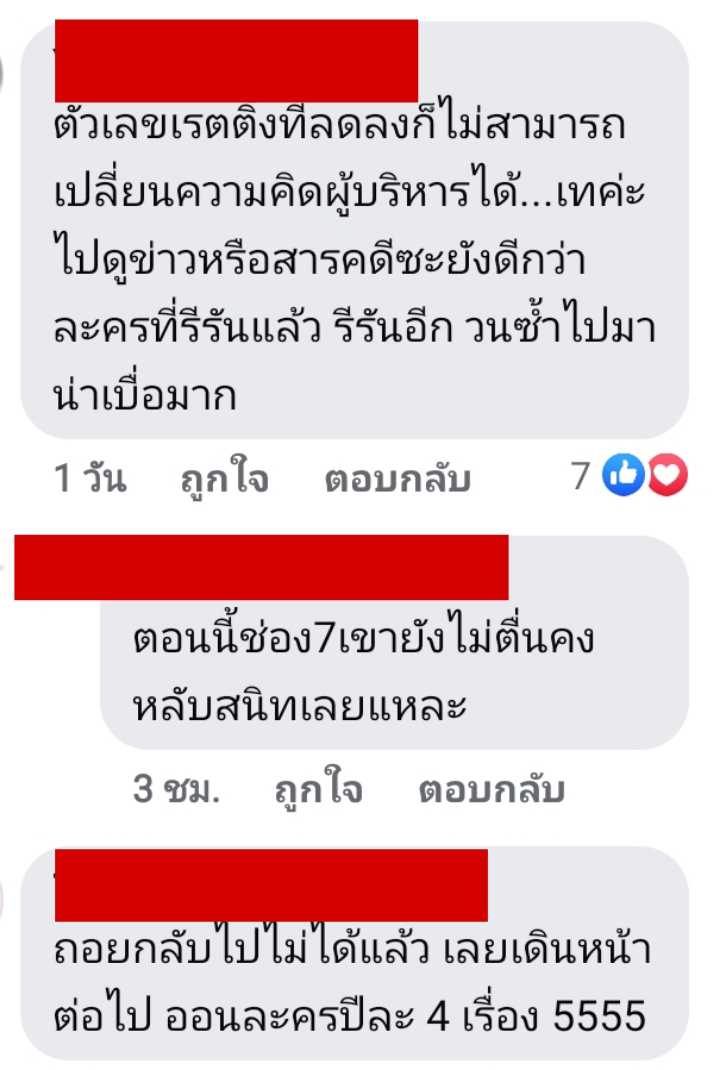Image resolution: width=720 pixels, height=1070 pixels.
Task: Like the comment posted 1 วัน ago
Action: (225, 478)
